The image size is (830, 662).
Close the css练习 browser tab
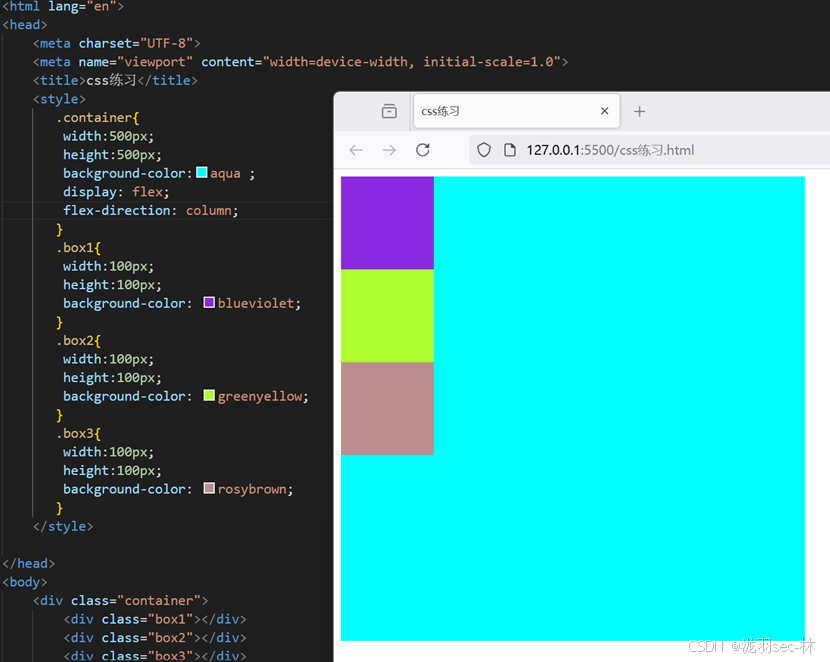coord(605,111)
